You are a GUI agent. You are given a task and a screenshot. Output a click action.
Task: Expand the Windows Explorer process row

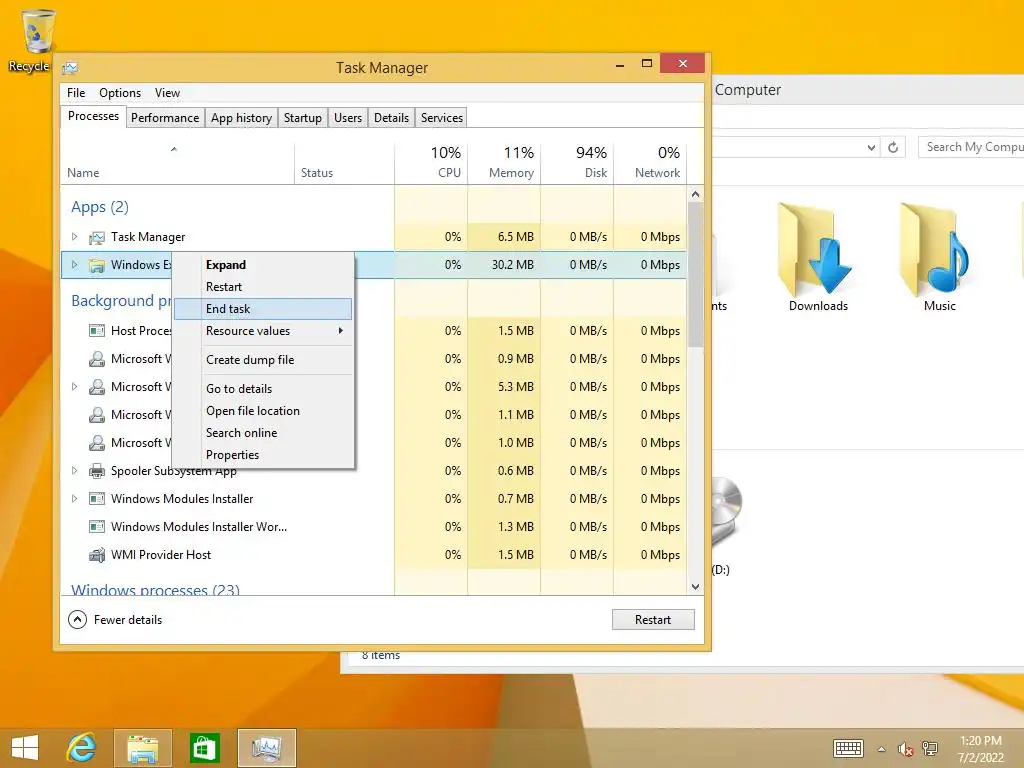click(x=74, y=264)
